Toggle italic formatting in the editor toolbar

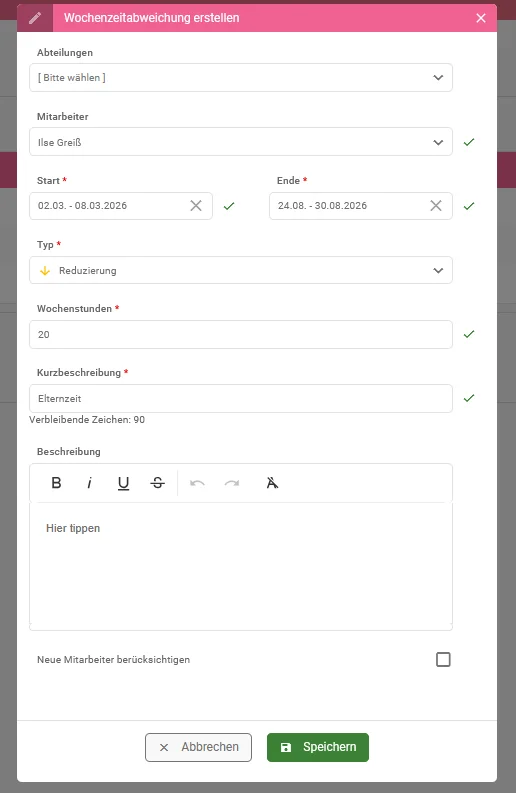point(90,483)
